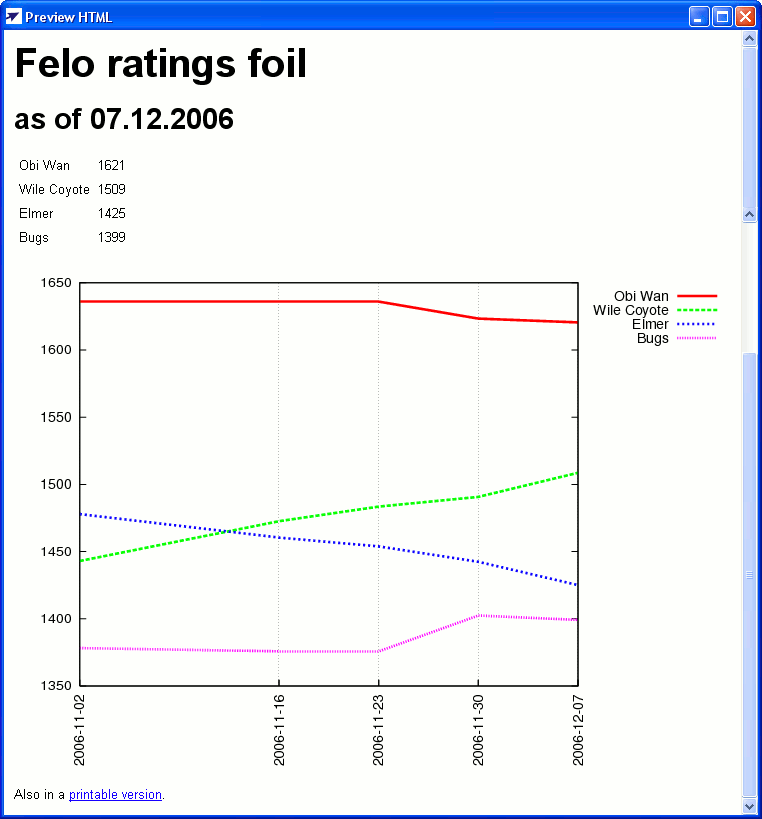Click the Preview HTML title bar text
Image resolution: width=762 pixels, height=819 pixels.
68,17
